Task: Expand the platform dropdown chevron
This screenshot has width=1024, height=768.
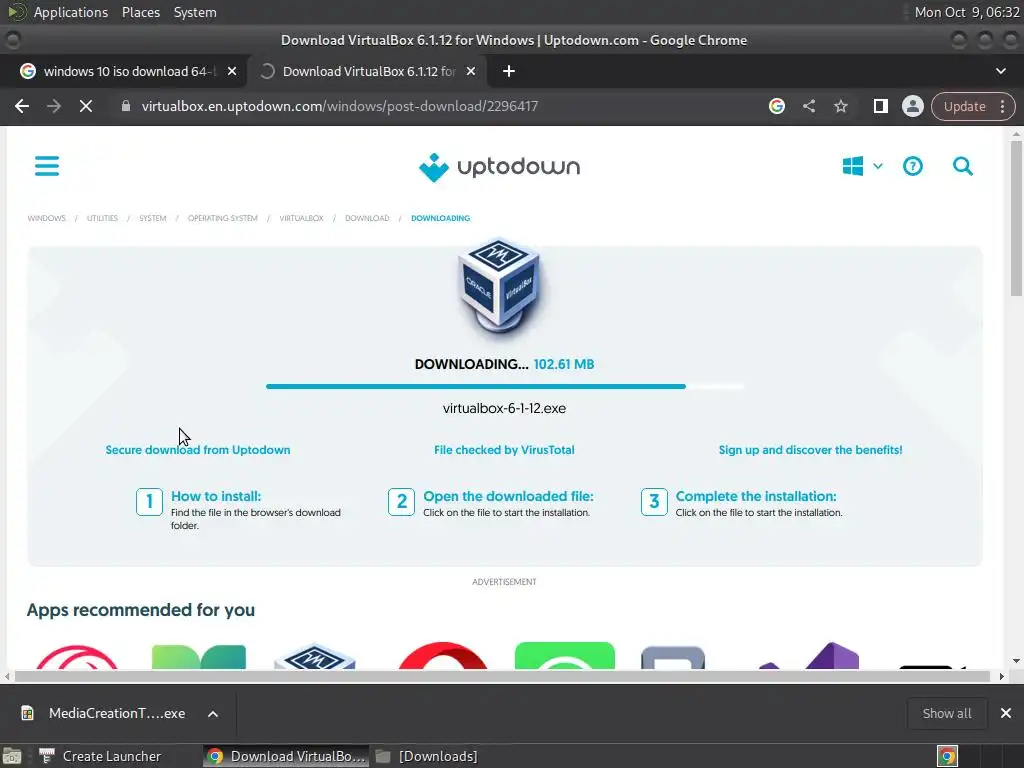Action: (878, 167)
